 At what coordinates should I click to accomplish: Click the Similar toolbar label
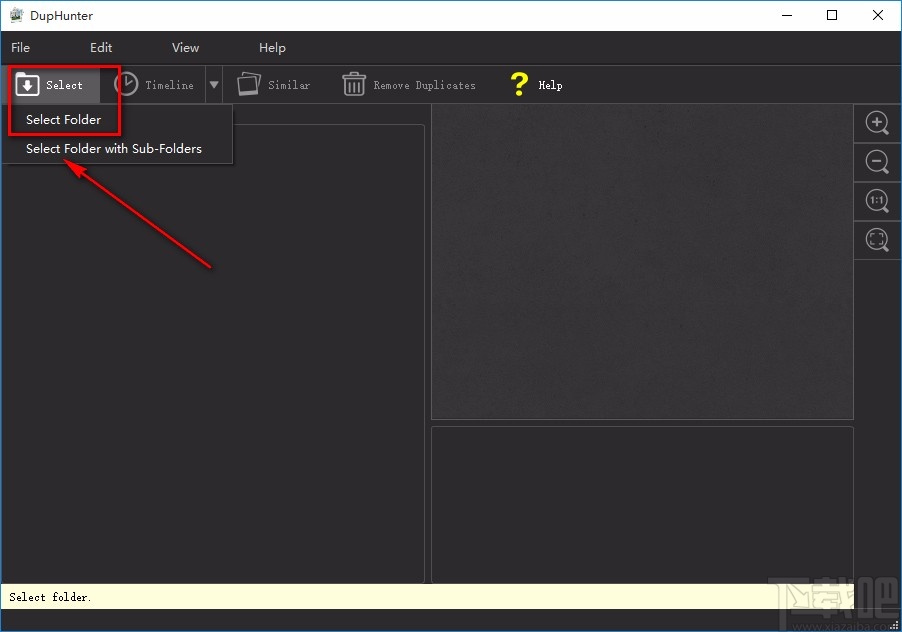(x=289, y=85)
